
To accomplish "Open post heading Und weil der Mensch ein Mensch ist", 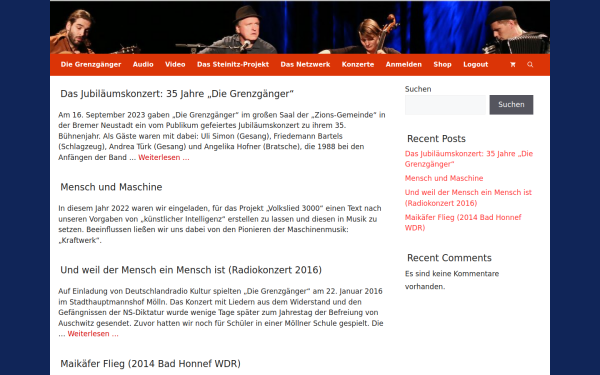I will pos(191,270).
